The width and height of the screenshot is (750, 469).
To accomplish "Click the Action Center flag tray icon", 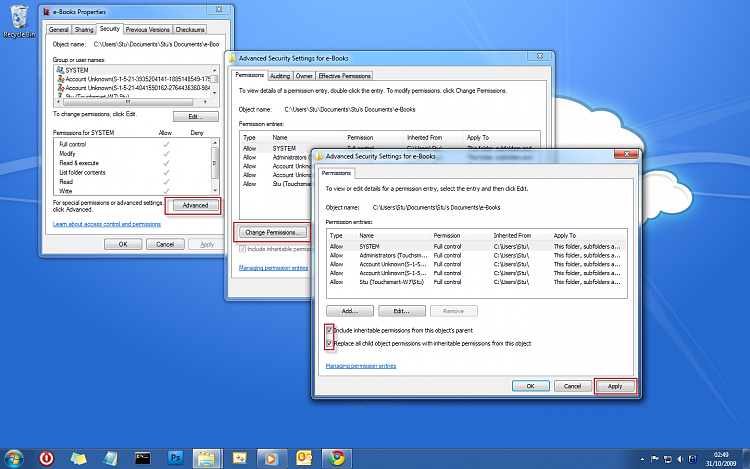I will point(655,459).
